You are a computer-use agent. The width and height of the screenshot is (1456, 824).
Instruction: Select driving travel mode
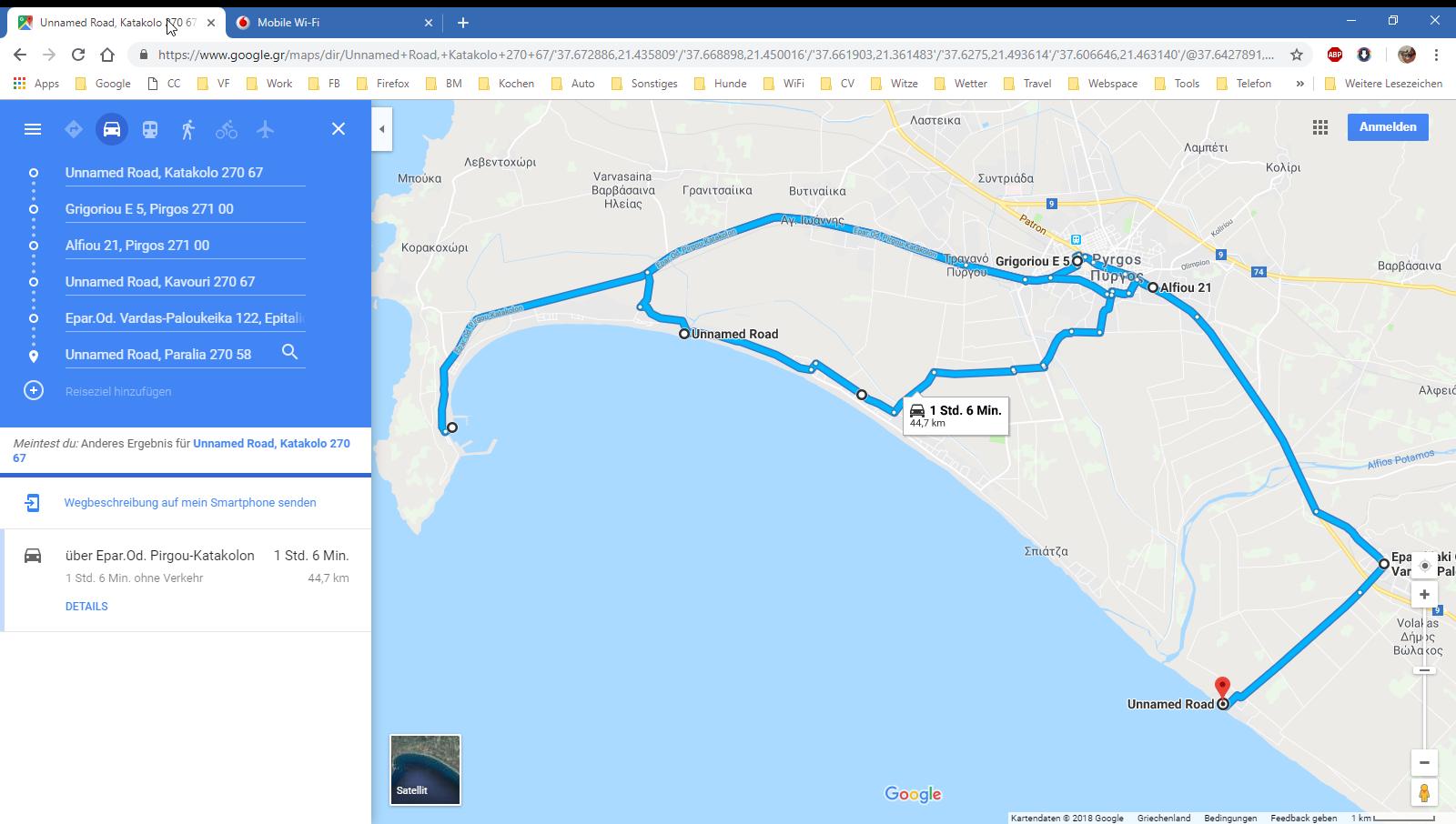pos(112,129)
